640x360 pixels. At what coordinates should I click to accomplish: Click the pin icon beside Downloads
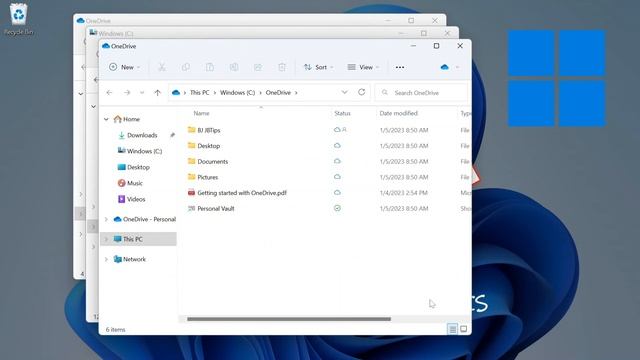[172, 135]
